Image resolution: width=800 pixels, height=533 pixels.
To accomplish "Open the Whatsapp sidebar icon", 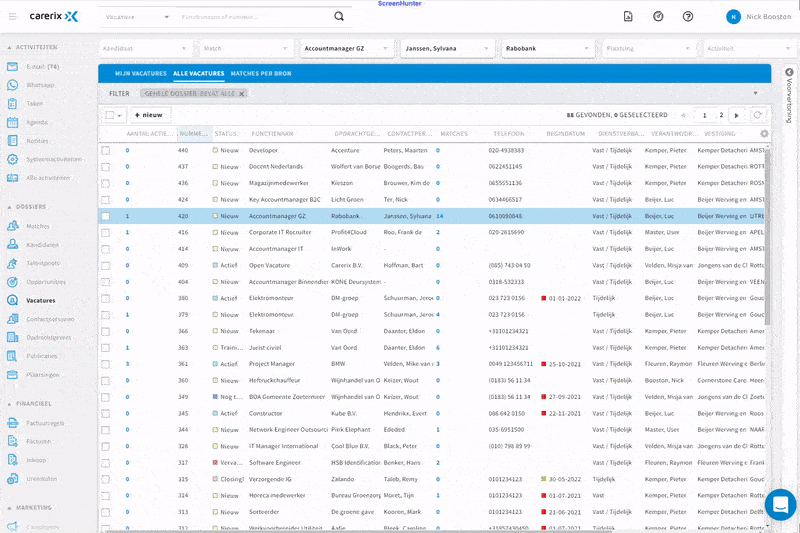I will (x=12, y=85).
